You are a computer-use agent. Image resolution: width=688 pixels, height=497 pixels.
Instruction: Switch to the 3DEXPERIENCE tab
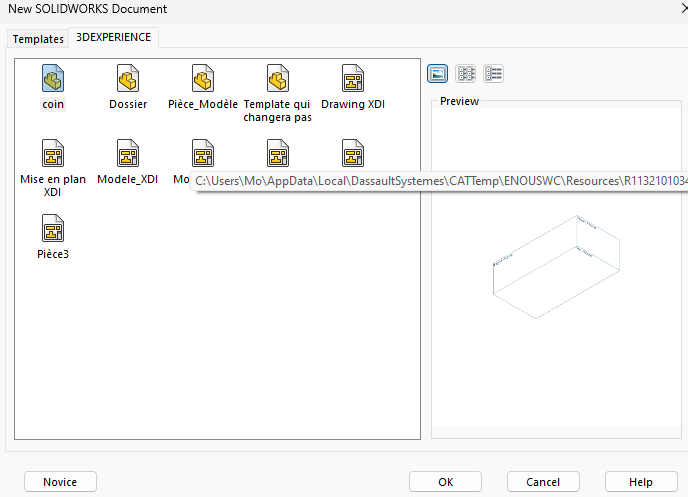(x=114, y=38)
